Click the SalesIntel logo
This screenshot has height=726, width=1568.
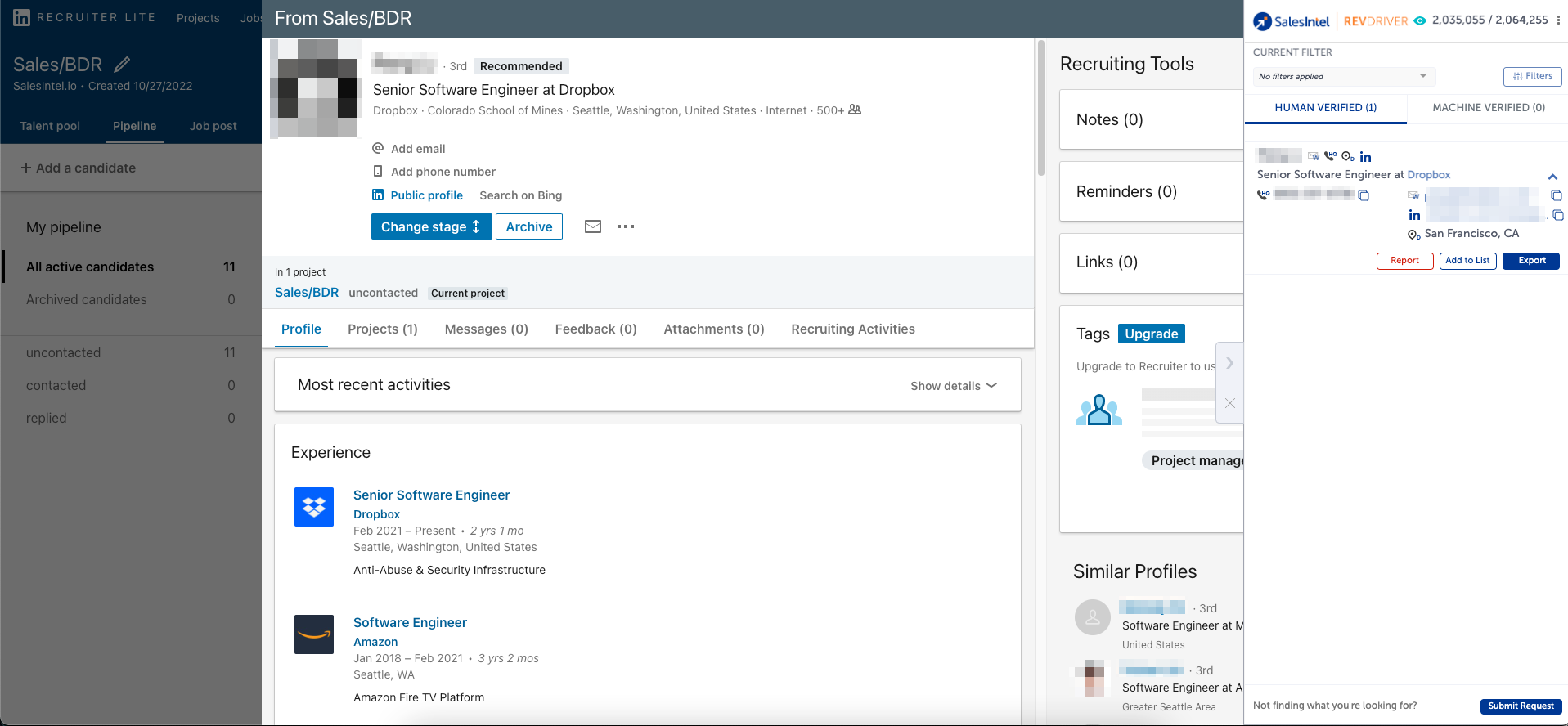tap(1292, 21)
